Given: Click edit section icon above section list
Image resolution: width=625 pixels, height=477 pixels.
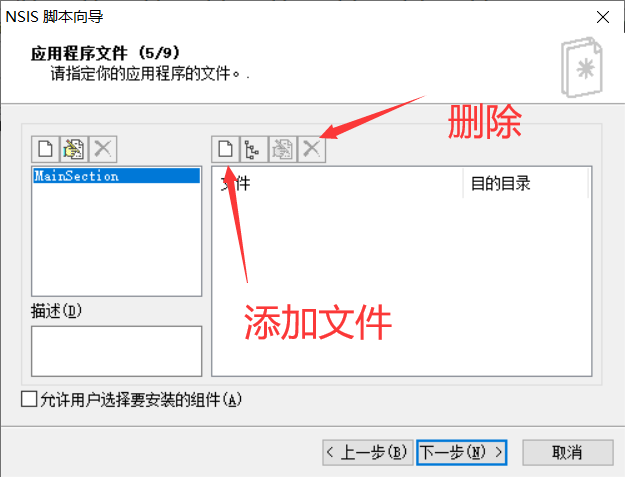Looking at the screenshot, I should pyautogui.click(x=74, y=149).
